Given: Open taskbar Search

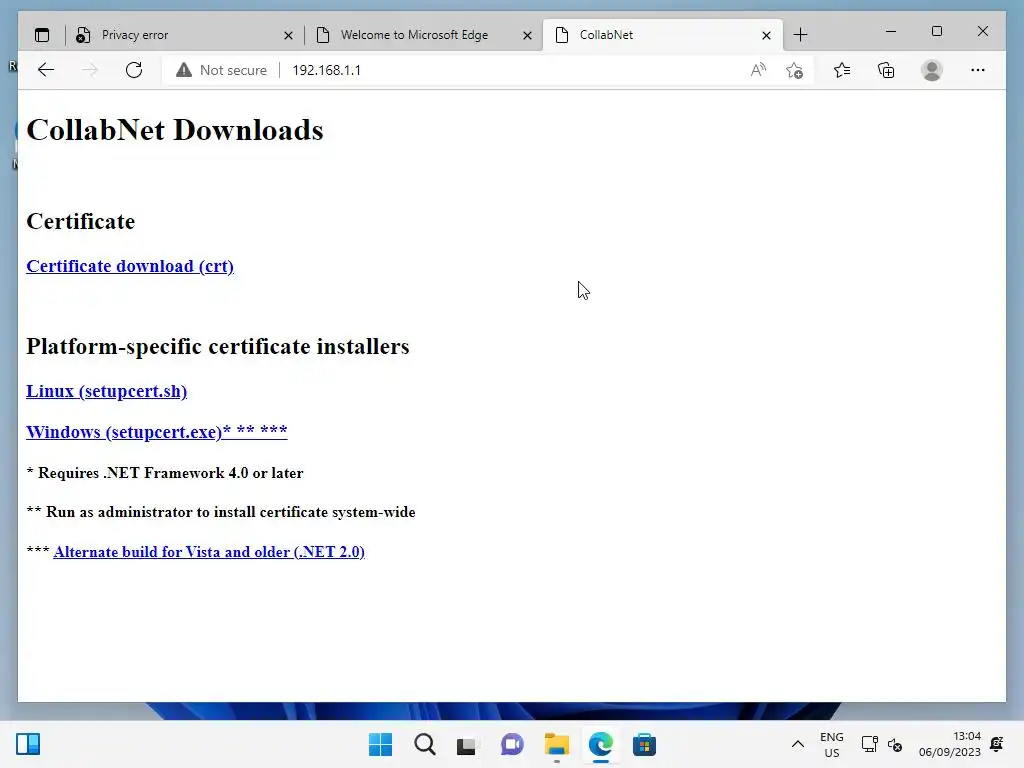Looking at the screenshot, I should point(424,744).
